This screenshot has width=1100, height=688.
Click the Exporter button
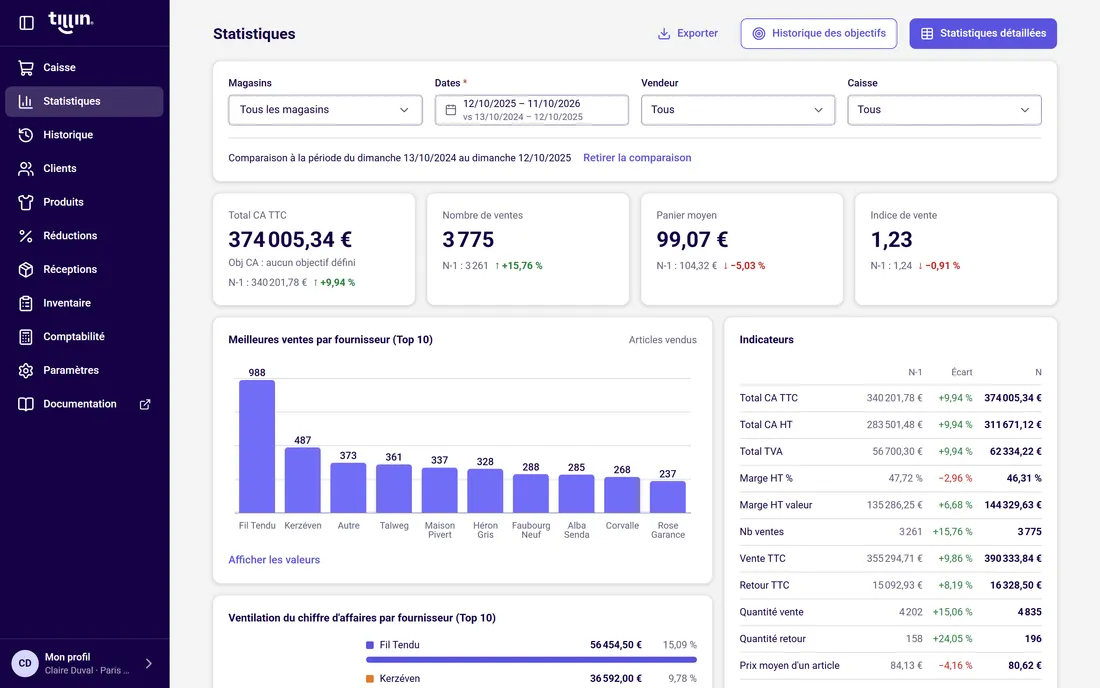click(x=688, y=34)
